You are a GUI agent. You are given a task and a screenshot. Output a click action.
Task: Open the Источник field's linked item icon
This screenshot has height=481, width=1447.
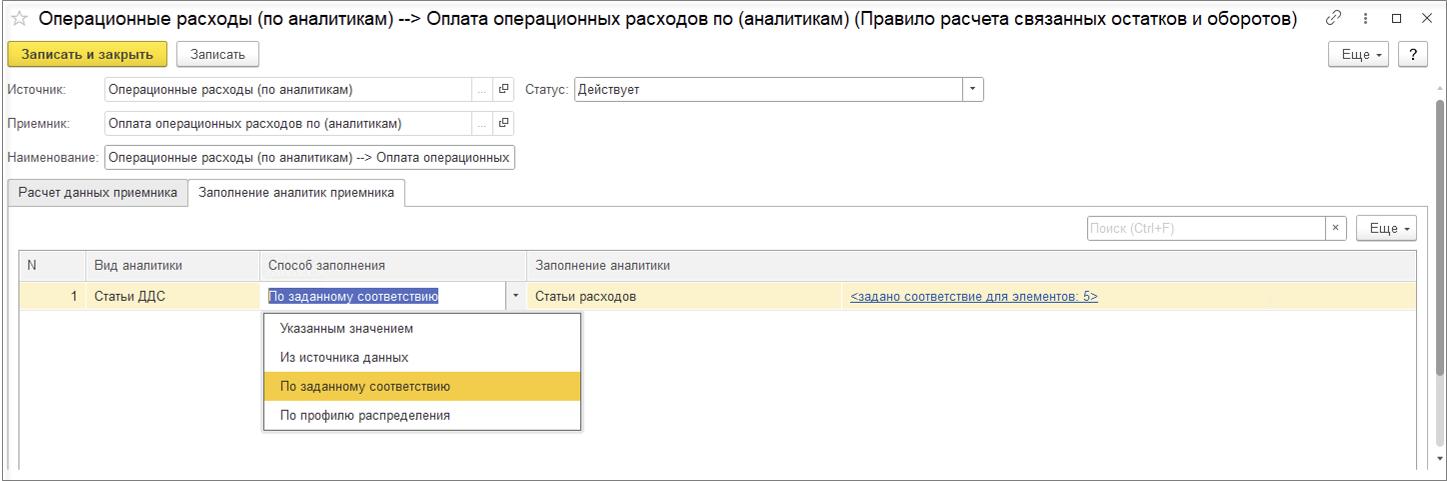(504, 90)
